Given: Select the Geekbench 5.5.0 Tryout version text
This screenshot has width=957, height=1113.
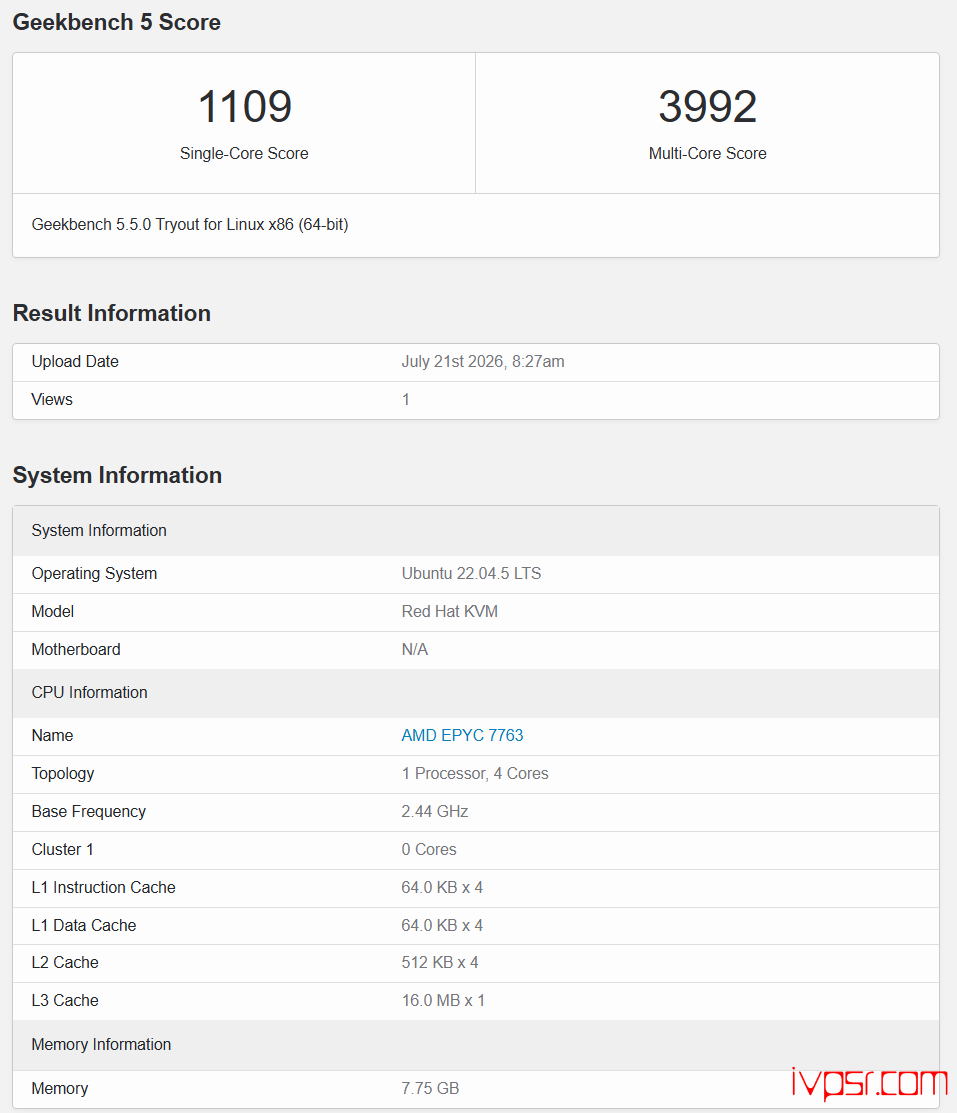Looking at the screenshot, I should click(190, 224).
